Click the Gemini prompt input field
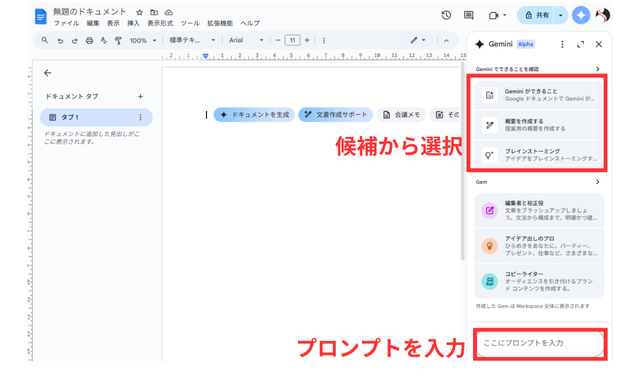 (540, 344)
